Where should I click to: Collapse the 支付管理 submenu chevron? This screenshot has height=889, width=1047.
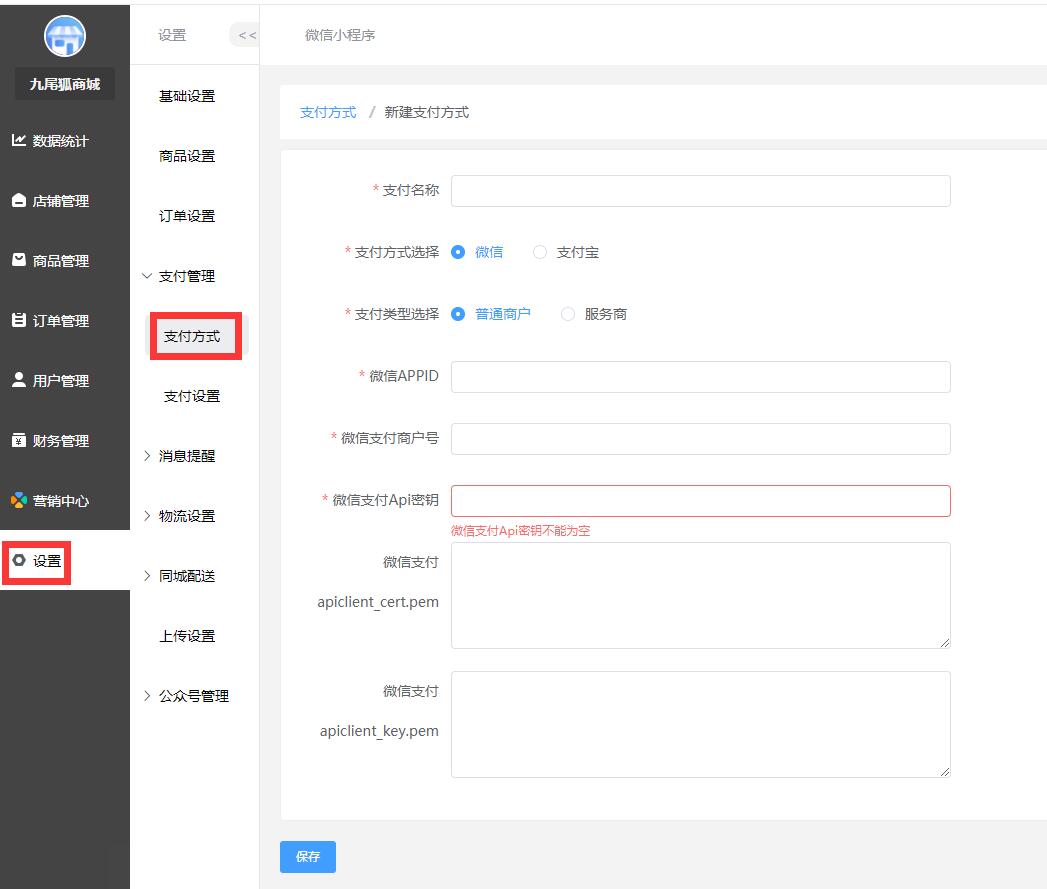tap(147, 276)
